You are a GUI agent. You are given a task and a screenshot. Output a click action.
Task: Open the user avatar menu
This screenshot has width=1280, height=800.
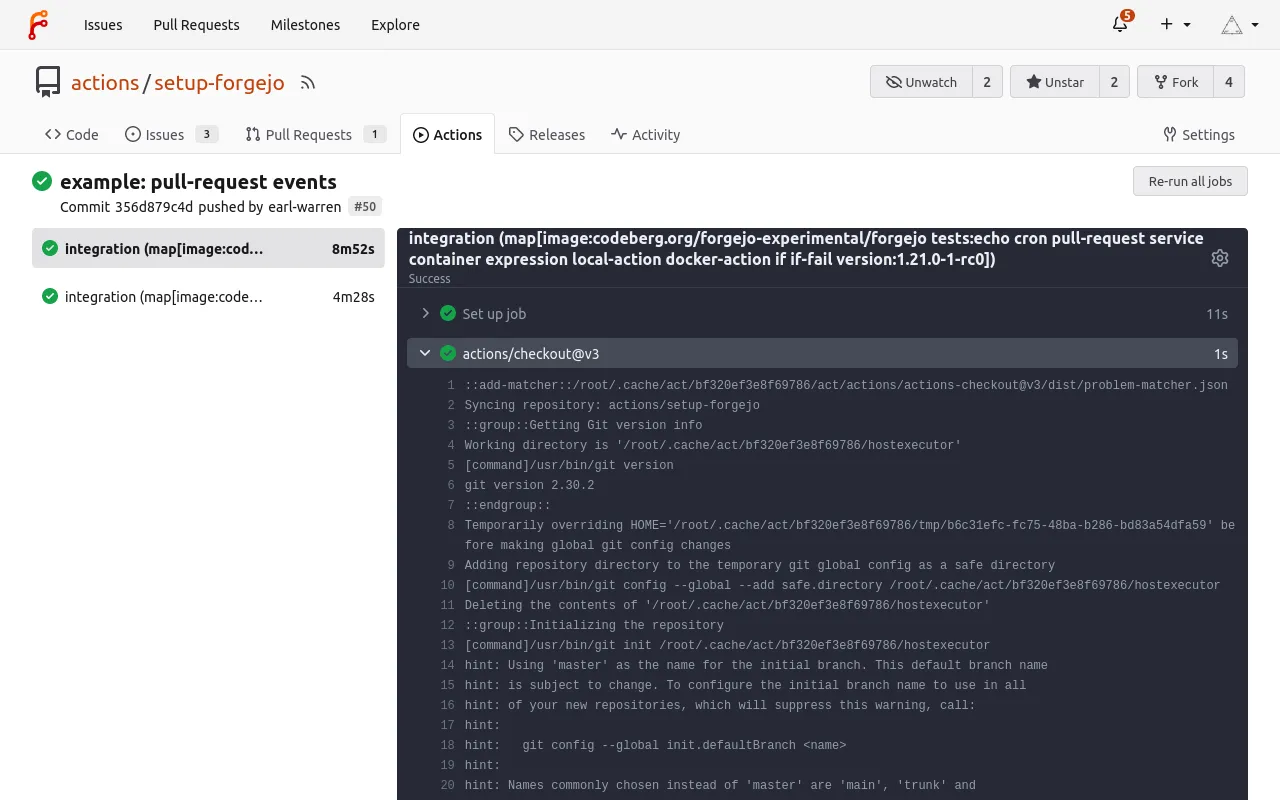coord(1239,25)
